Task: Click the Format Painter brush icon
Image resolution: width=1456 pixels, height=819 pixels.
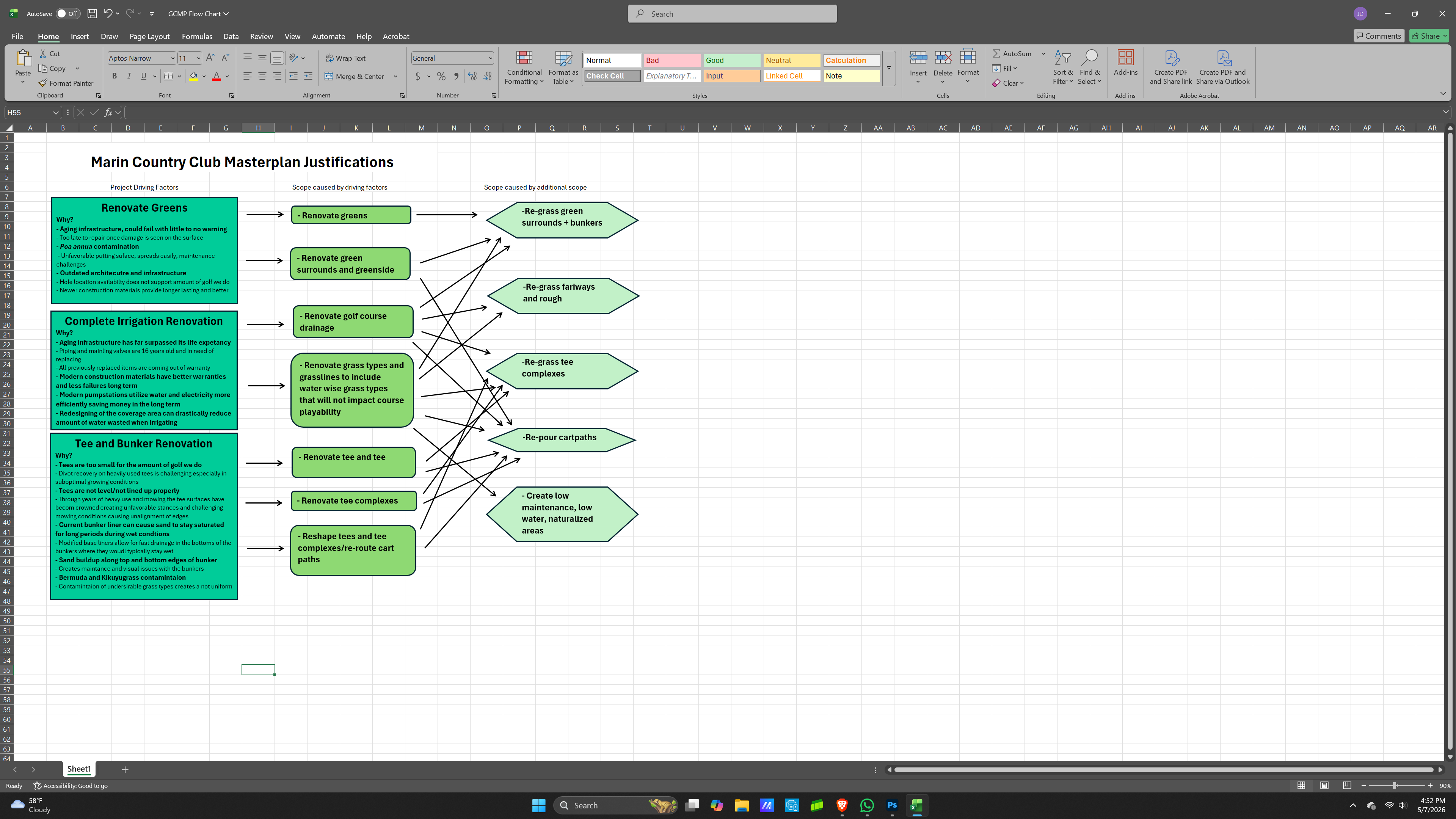Action: 43,83
